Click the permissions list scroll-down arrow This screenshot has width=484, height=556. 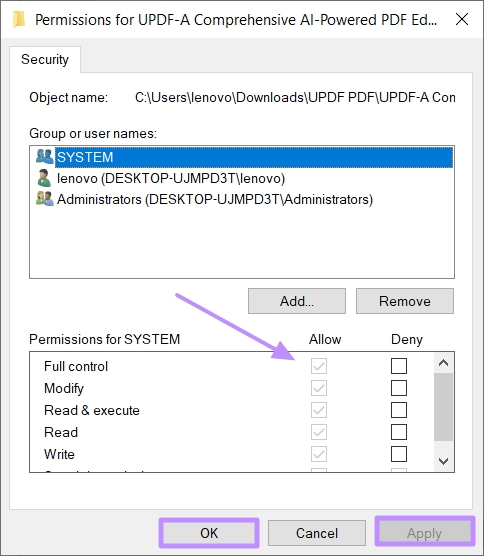(x=443, y=461)
